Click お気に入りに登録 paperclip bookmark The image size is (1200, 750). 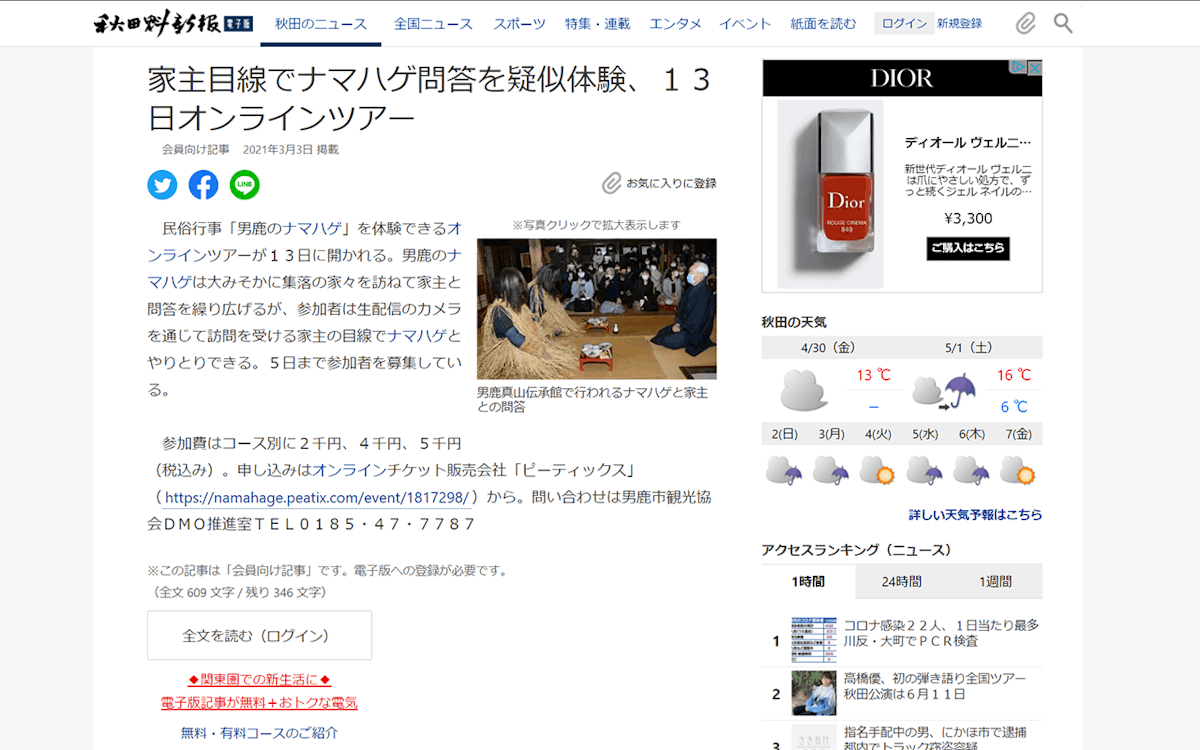pyautogui.click(x=660, y=183)
